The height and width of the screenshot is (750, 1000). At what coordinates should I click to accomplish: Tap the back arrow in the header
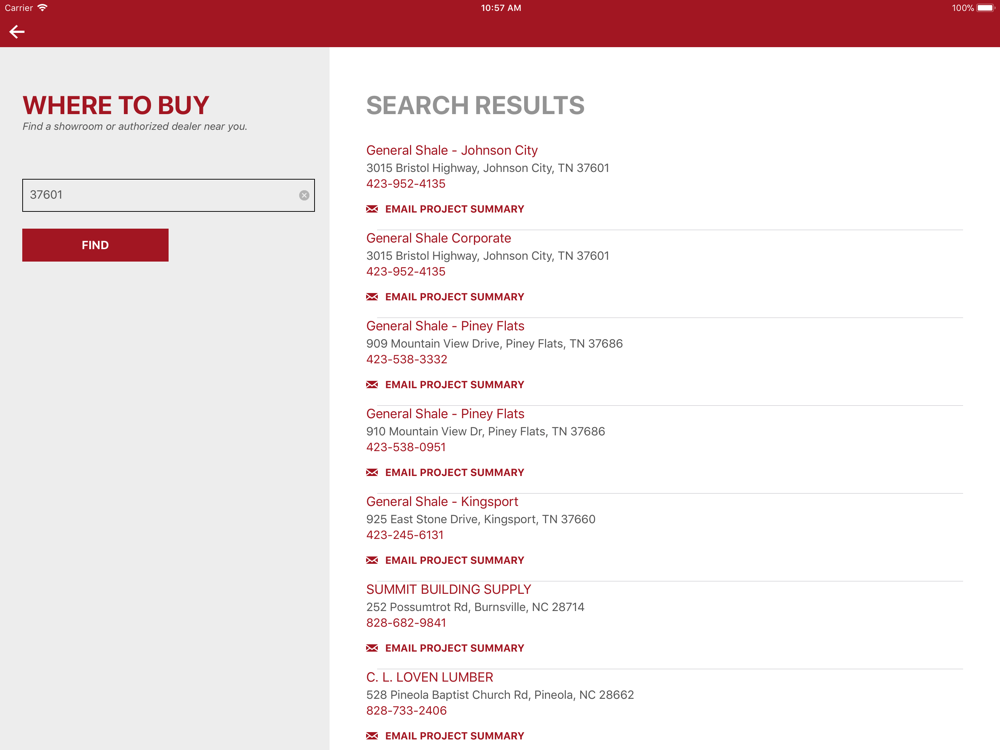coord(17,32)
